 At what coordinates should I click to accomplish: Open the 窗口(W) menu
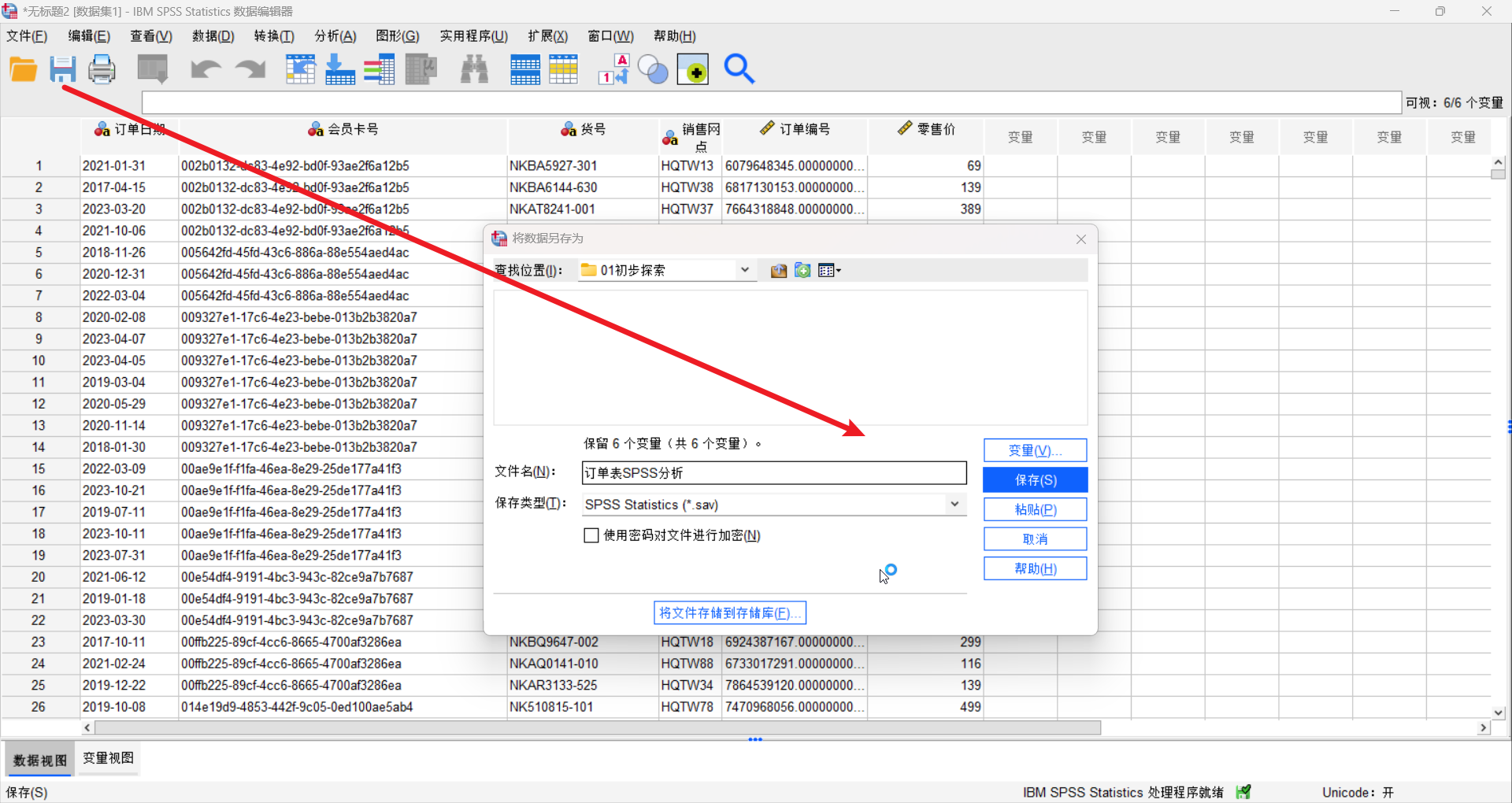611,36
